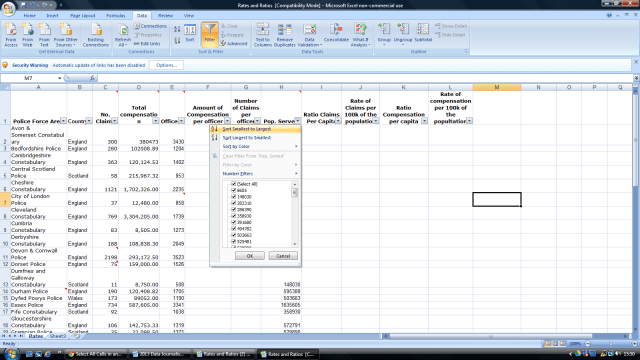
Task: Open Outline dialog launcher
Action: click(466, 51)
